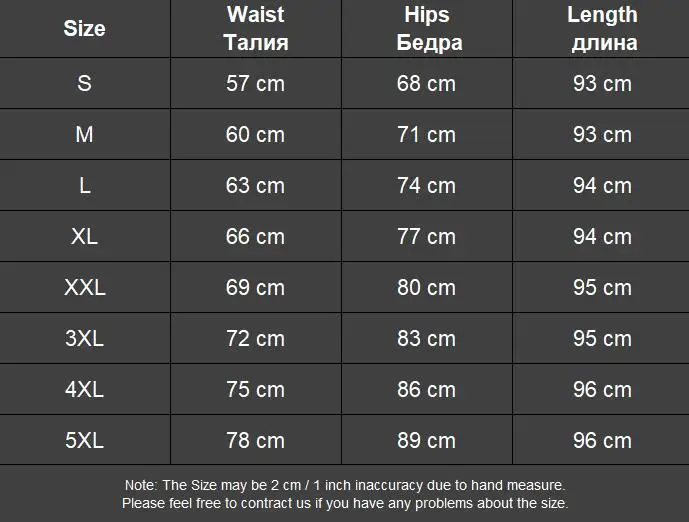The width and height of the screenshot is (689, 522).
Task: Click the 72 cm waist cell
Action: (x=256, y=338)
